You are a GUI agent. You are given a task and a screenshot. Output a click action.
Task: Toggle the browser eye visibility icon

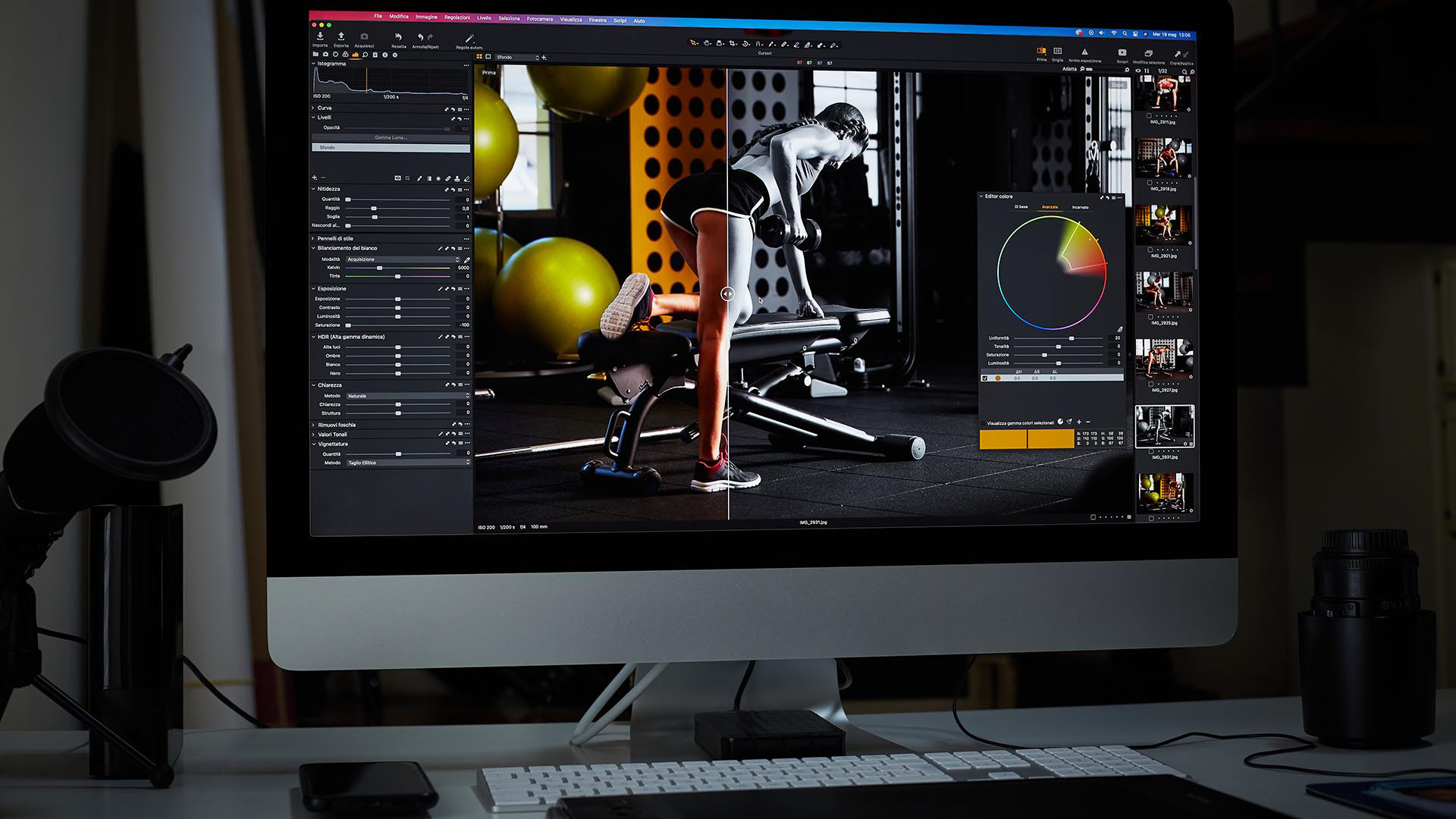[1137, 71]
